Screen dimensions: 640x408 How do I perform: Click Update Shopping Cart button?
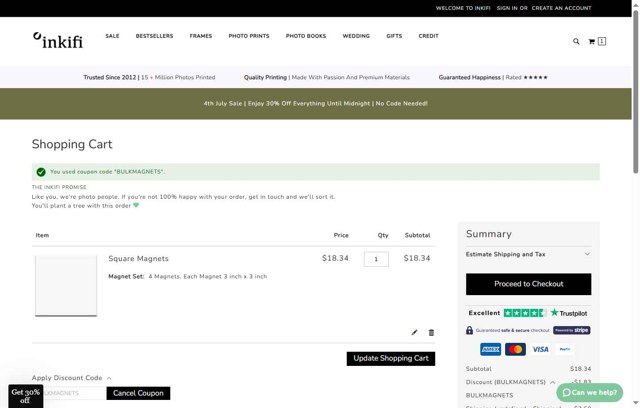pyautogui.click(x=391, y=358)
